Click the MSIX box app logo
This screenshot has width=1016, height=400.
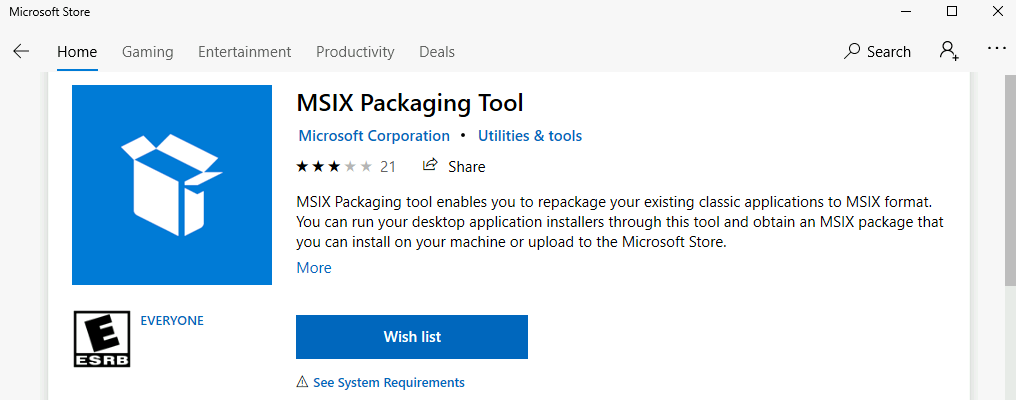172,185
